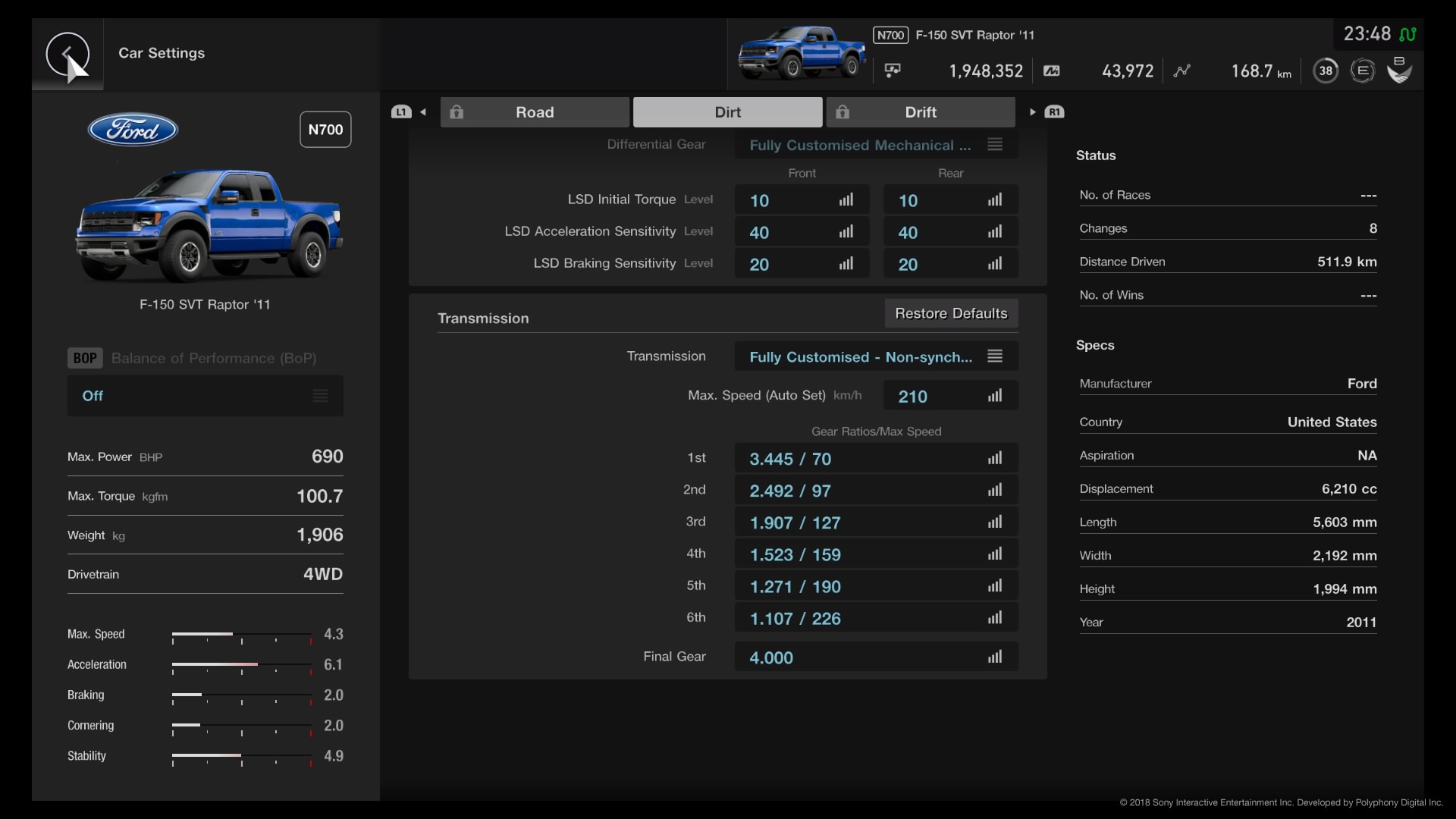This screenshot has width=1456, height=819.
Task: Adjust front LSD Acceleration Sensitivity value
Action: point(802,232)
